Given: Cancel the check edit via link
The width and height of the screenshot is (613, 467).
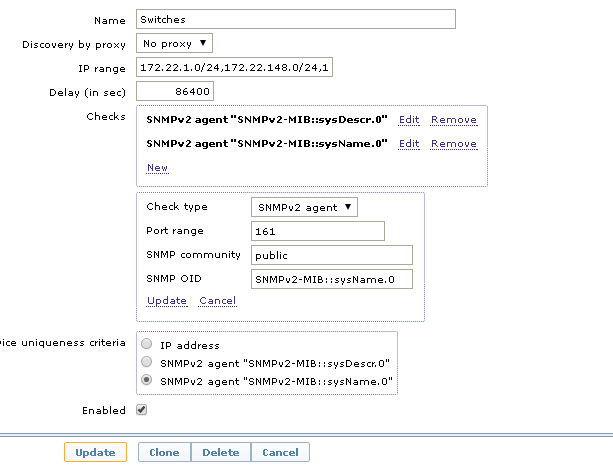Looking at the screenshot, I should 217,301.
